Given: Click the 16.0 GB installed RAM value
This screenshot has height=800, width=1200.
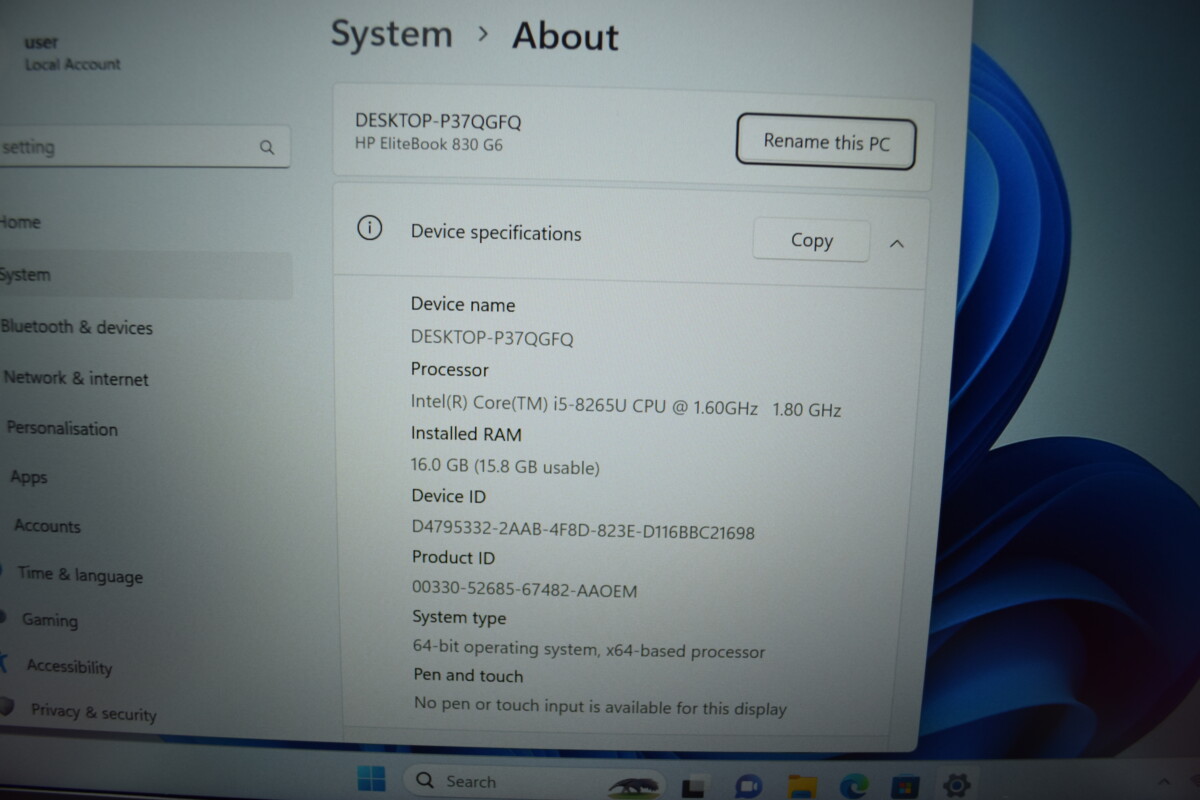Looking at the screenshot, I should 505,466.
